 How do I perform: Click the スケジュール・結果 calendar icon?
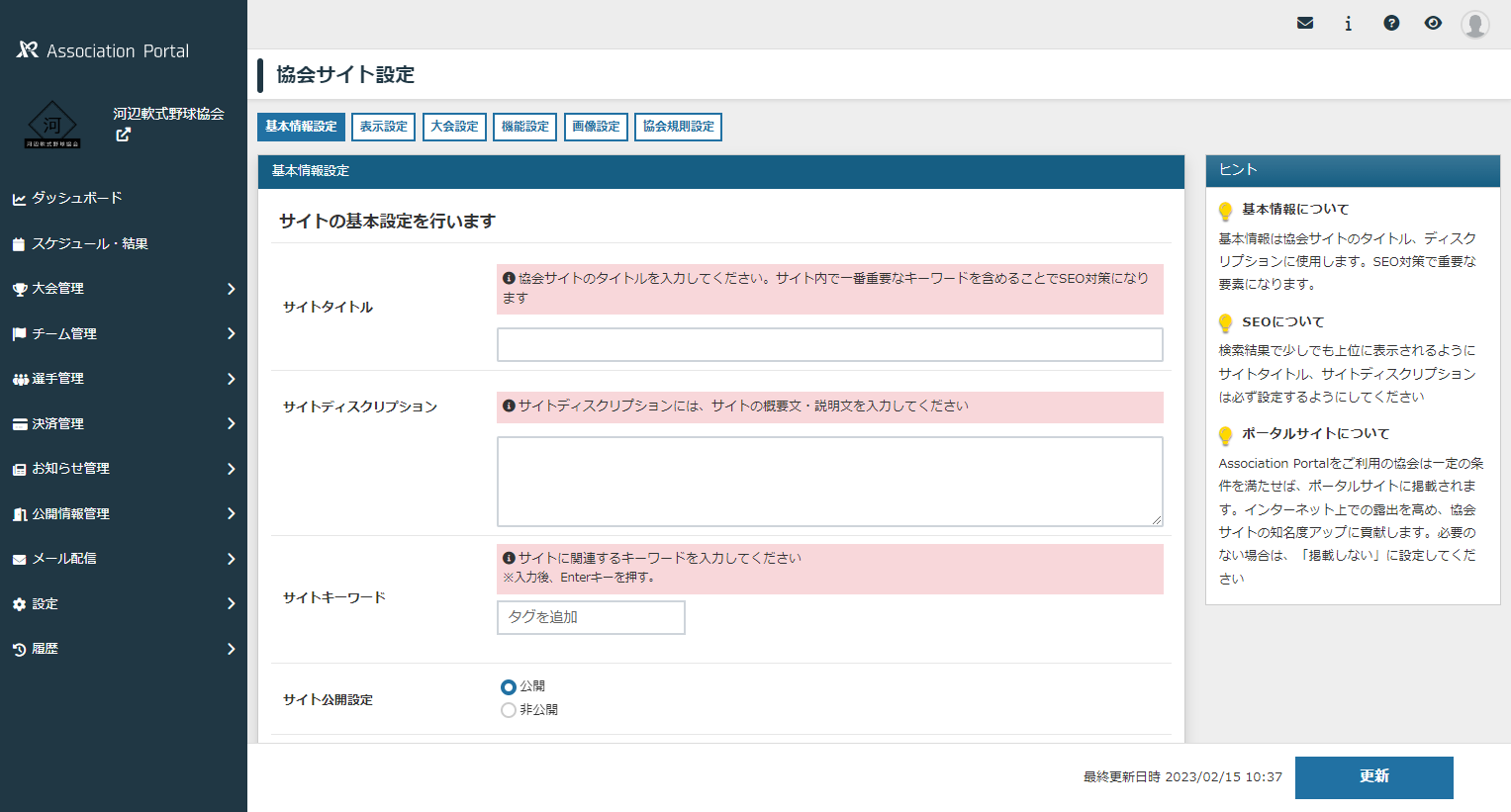pyautogui.click(x=21, y=242)
